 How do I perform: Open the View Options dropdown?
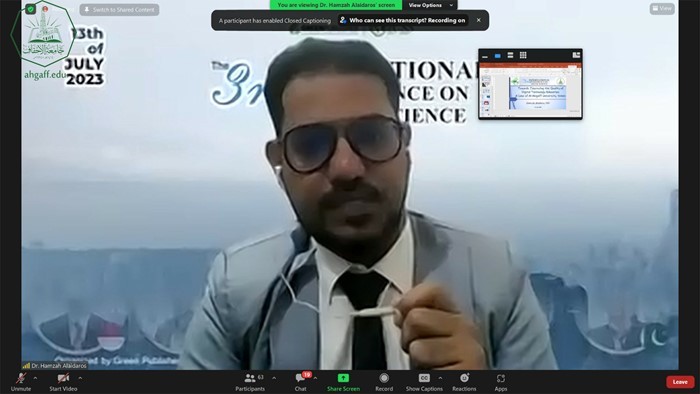430,5
